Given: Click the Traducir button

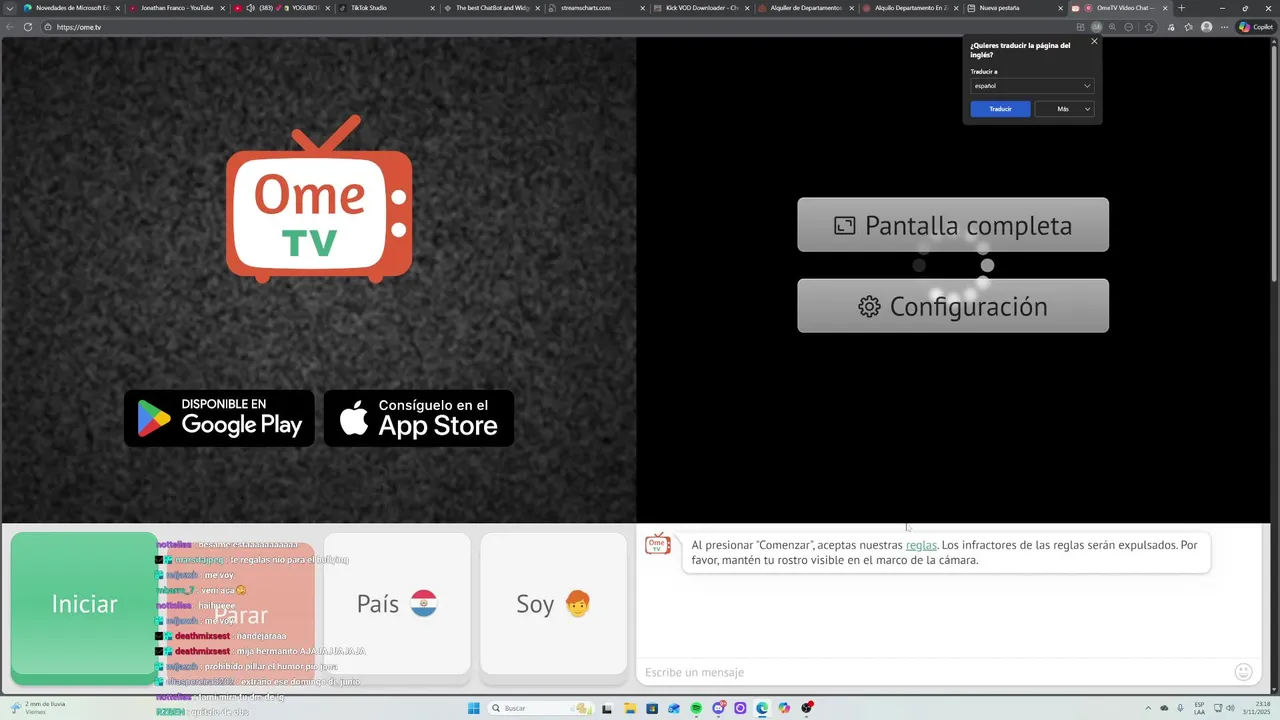Looking at the screenshot, I should coord(1000,109).
